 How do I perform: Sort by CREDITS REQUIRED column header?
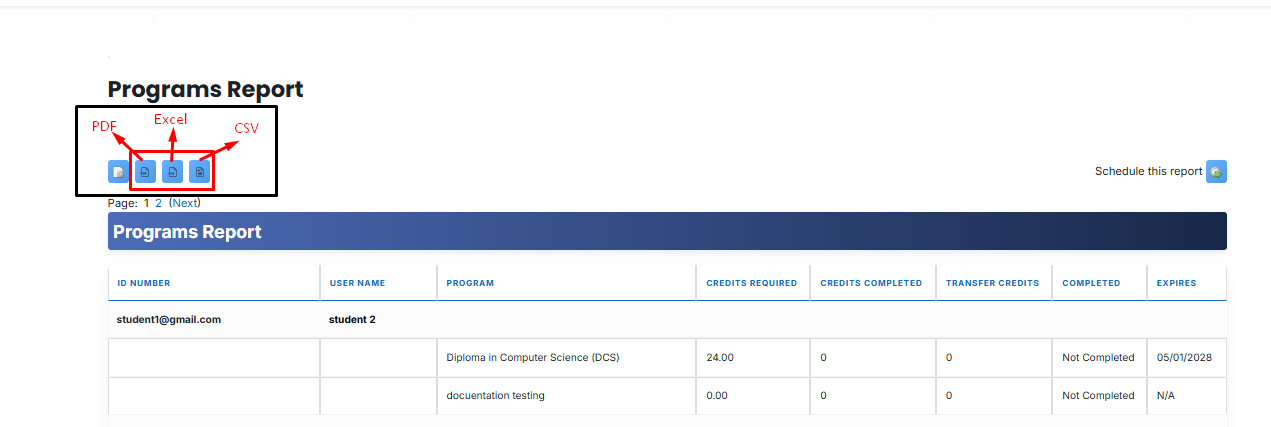click(x=752, y=283)
